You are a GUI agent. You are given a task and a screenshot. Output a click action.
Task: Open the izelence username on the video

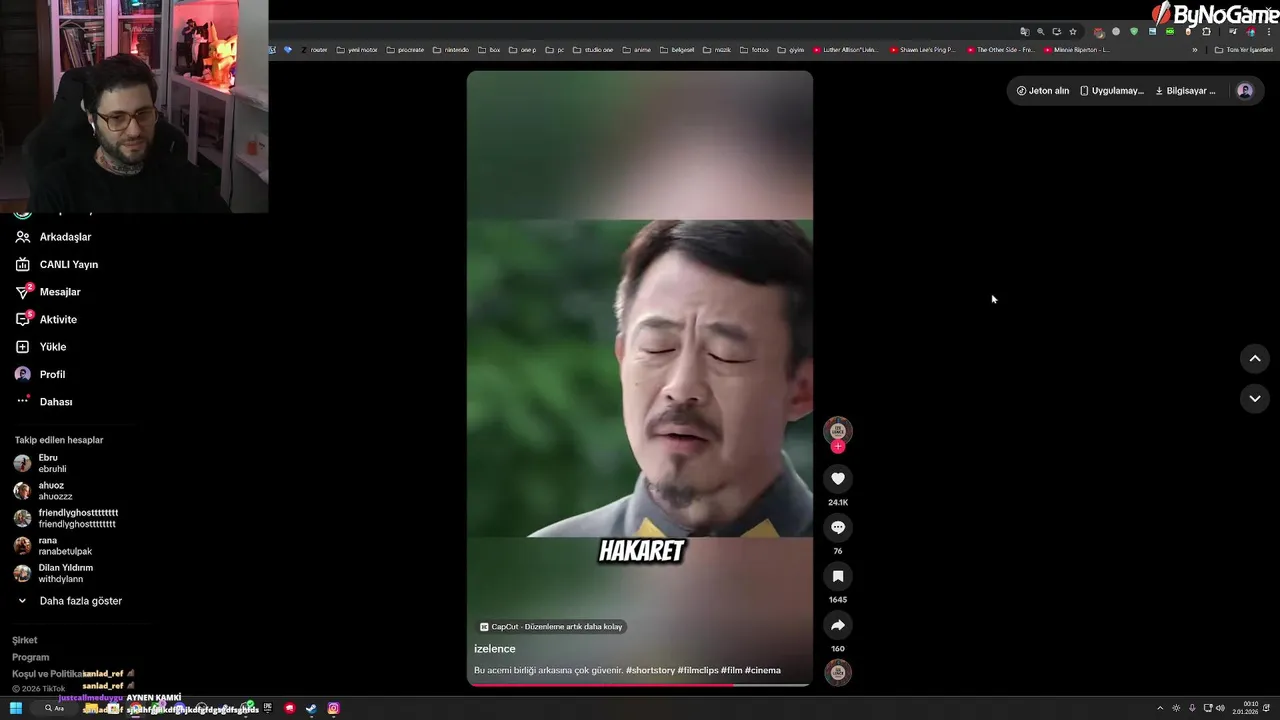[x=495, y=649]
